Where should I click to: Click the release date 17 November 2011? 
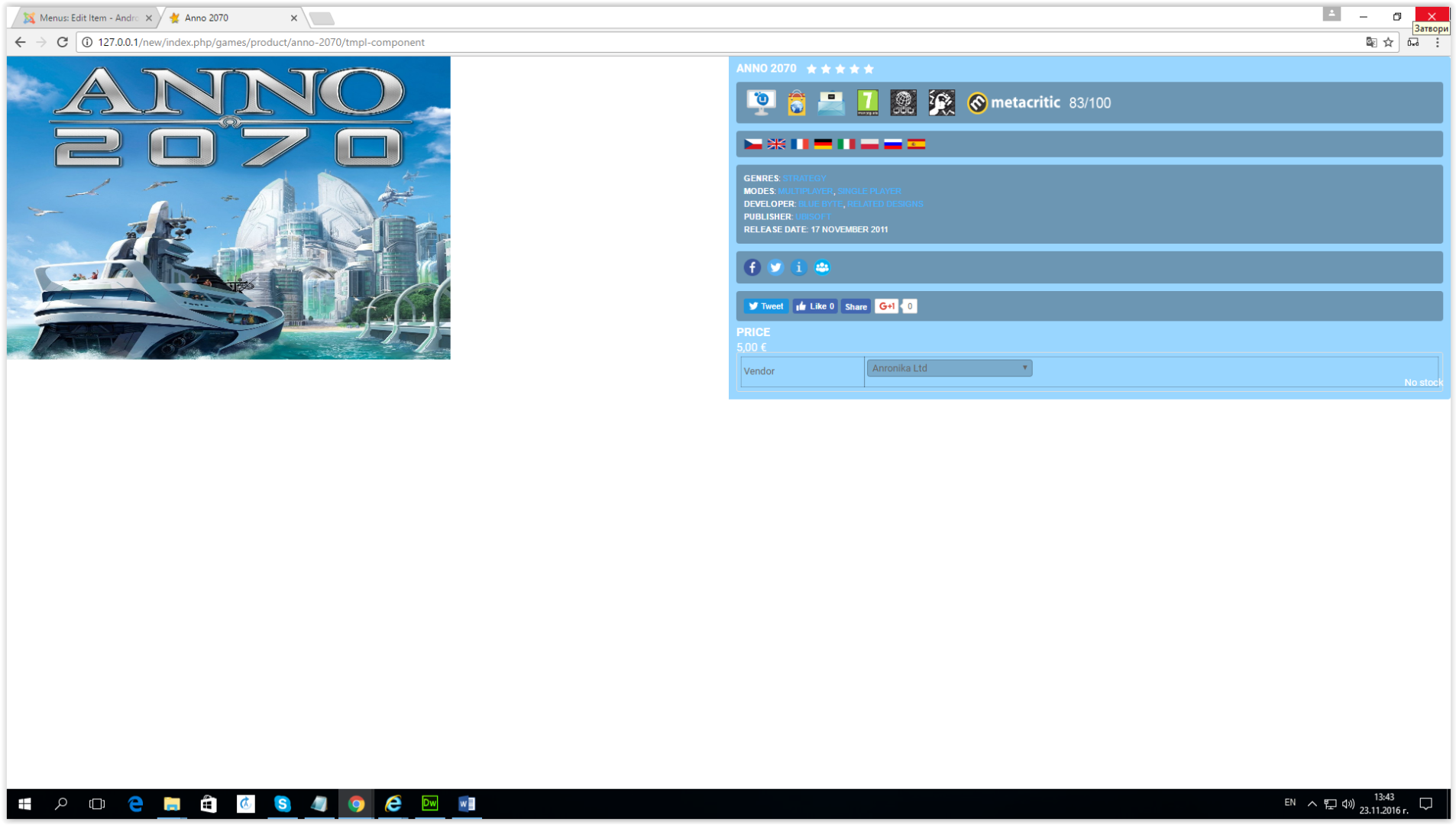[x=849, y=230]
